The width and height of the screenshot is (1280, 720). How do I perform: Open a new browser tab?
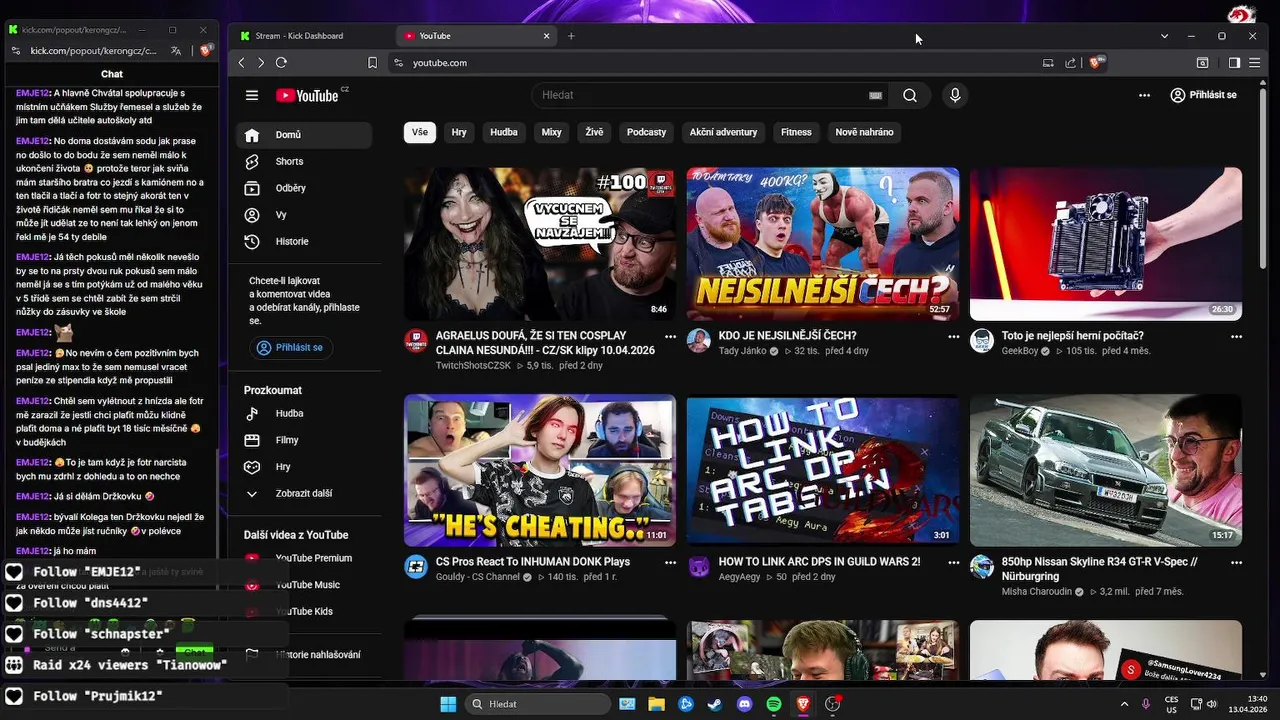coord(571,36)
